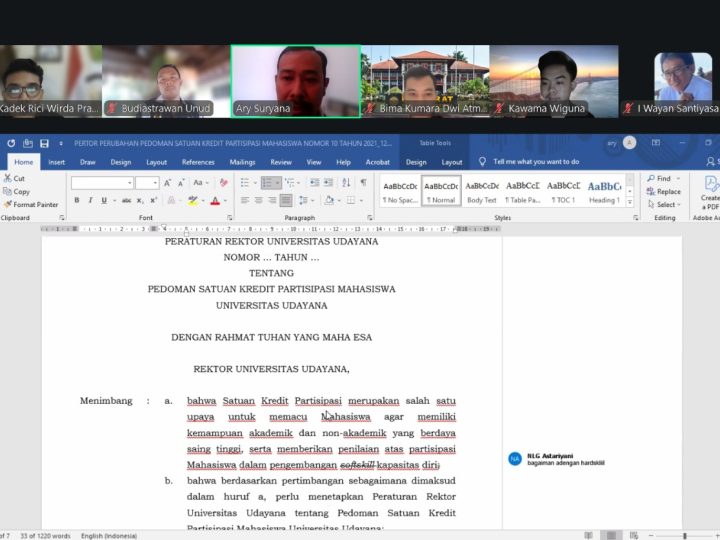Click Tell me what you want search

click(x=529, y=162)
